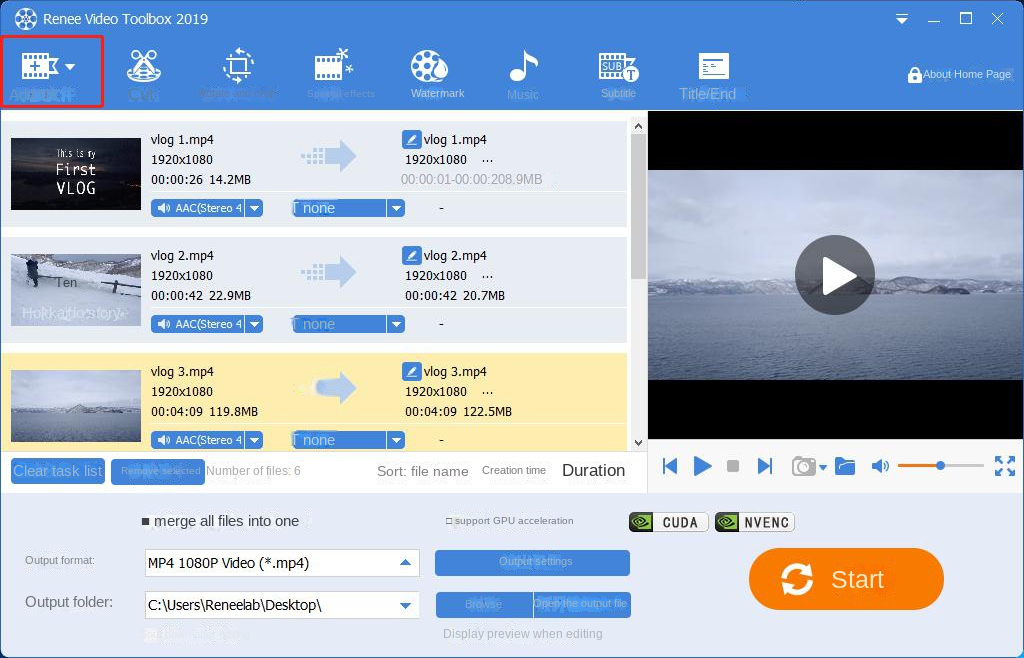Viewport: 1024px width, 658px height.
Task: Click Clear task list
Action: pos(57,470)
